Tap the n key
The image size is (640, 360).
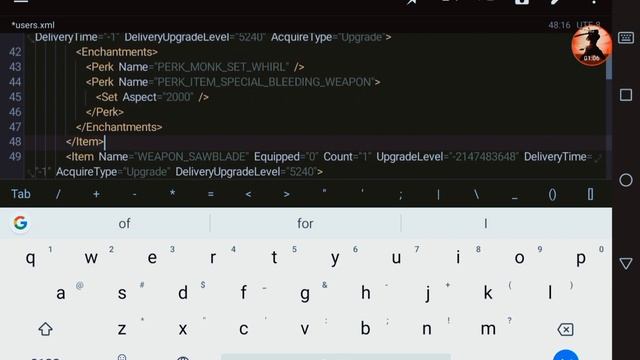point(427,329)
